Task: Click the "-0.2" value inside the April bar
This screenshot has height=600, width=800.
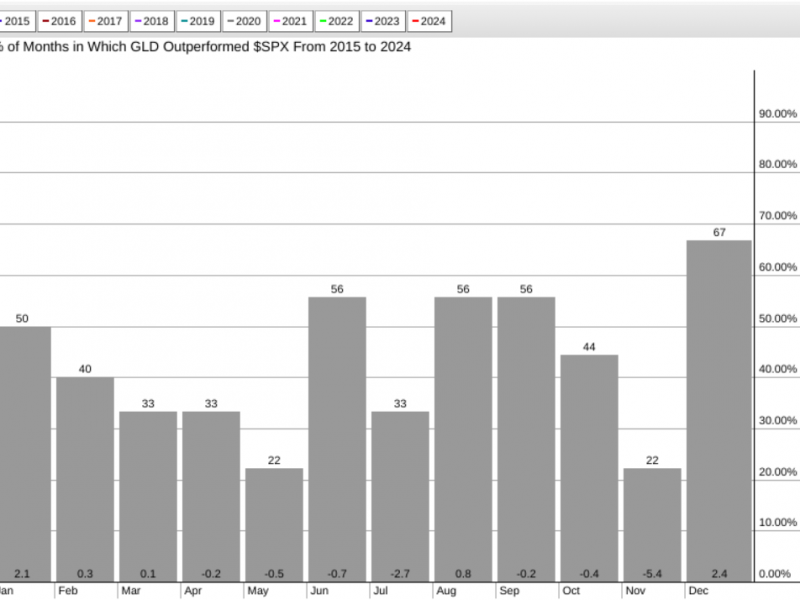Action: click(211, 573)
